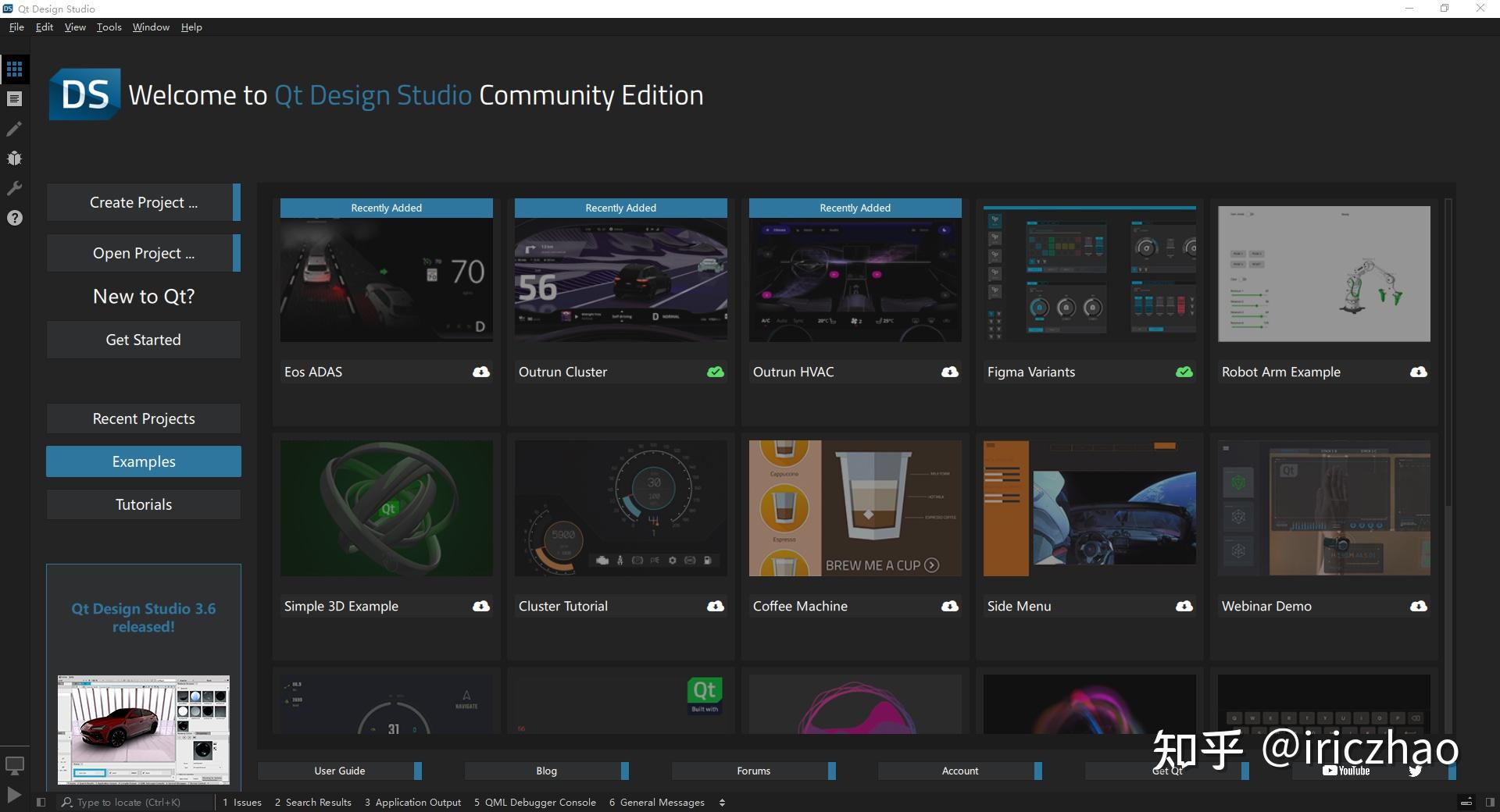Open the General Messages pane
This screenshot has height=812, width=1500.
point(657,802)
